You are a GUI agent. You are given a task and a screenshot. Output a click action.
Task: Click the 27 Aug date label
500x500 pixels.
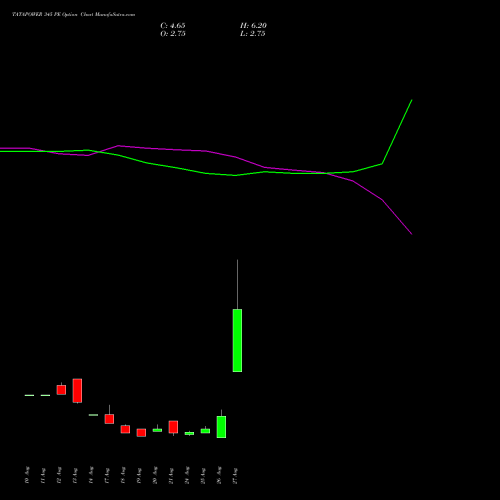(235, 476)
